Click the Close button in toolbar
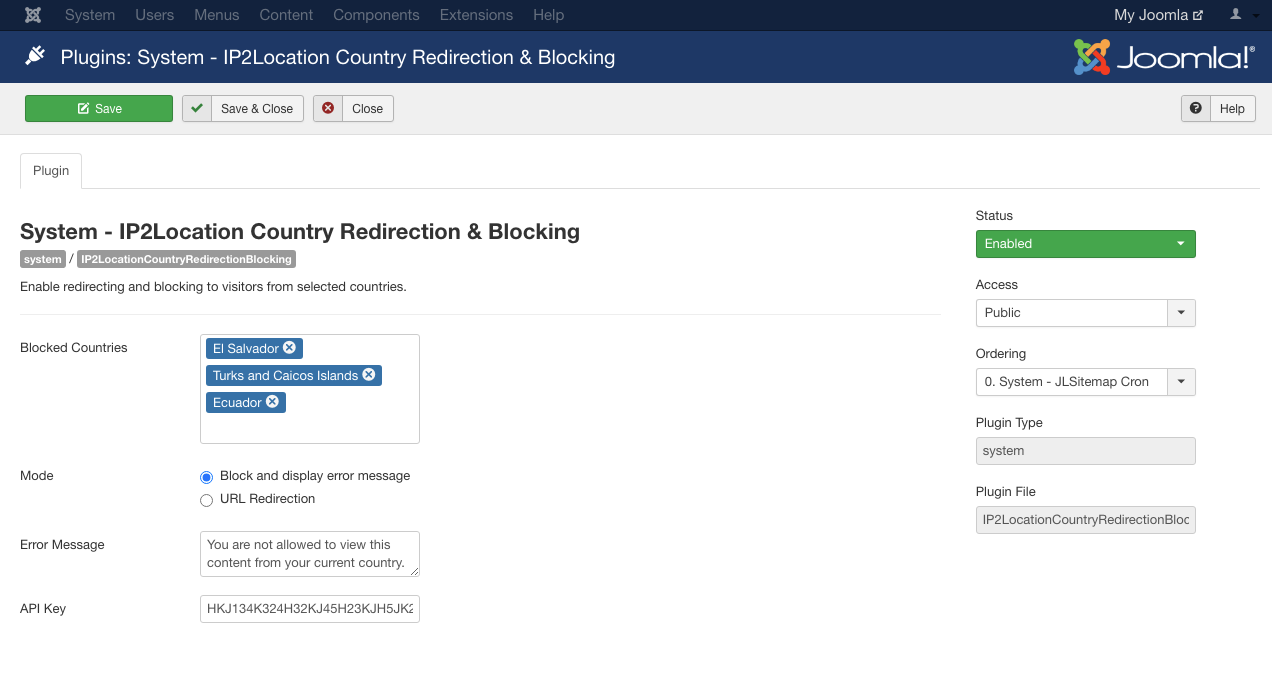This screenshot has height=680, width=1272. click(x=353, y=108)
